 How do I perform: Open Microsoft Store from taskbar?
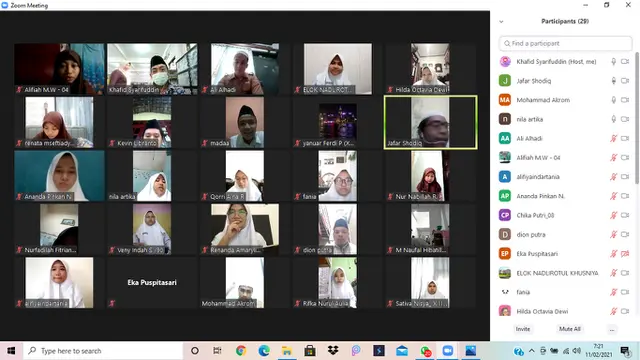click(x=310, y=351)
